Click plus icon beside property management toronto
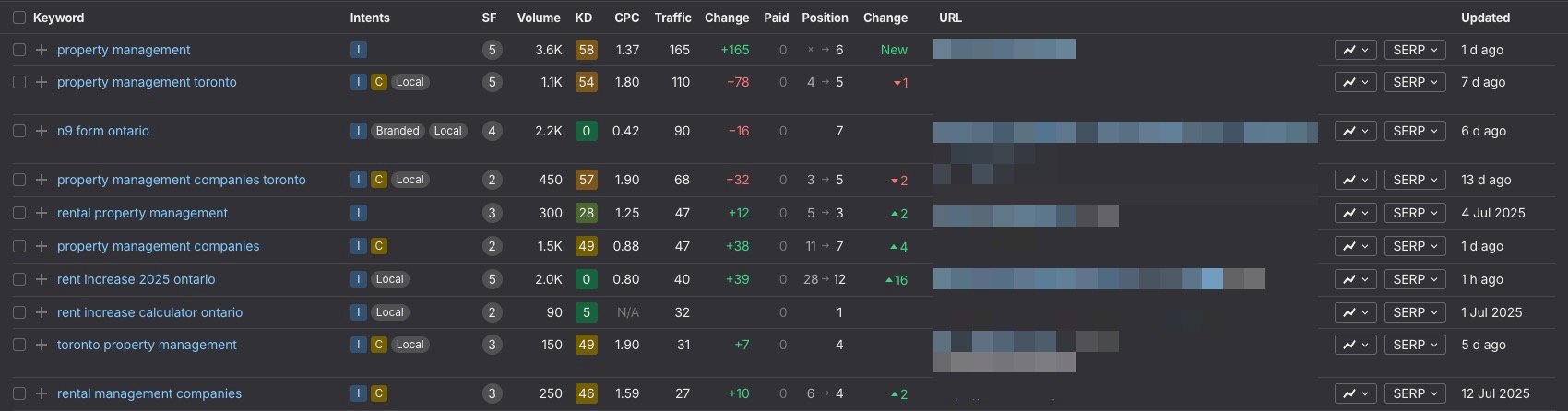Viewport: 1568px width, 411px height. coord(42,82)
